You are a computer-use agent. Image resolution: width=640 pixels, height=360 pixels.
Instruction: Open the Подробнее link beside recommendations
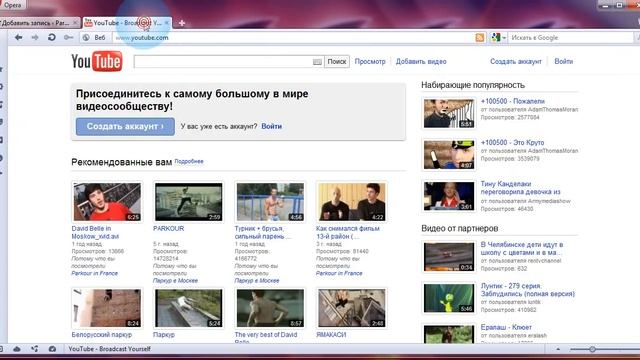pyautogui.click(x=189, y=162)
